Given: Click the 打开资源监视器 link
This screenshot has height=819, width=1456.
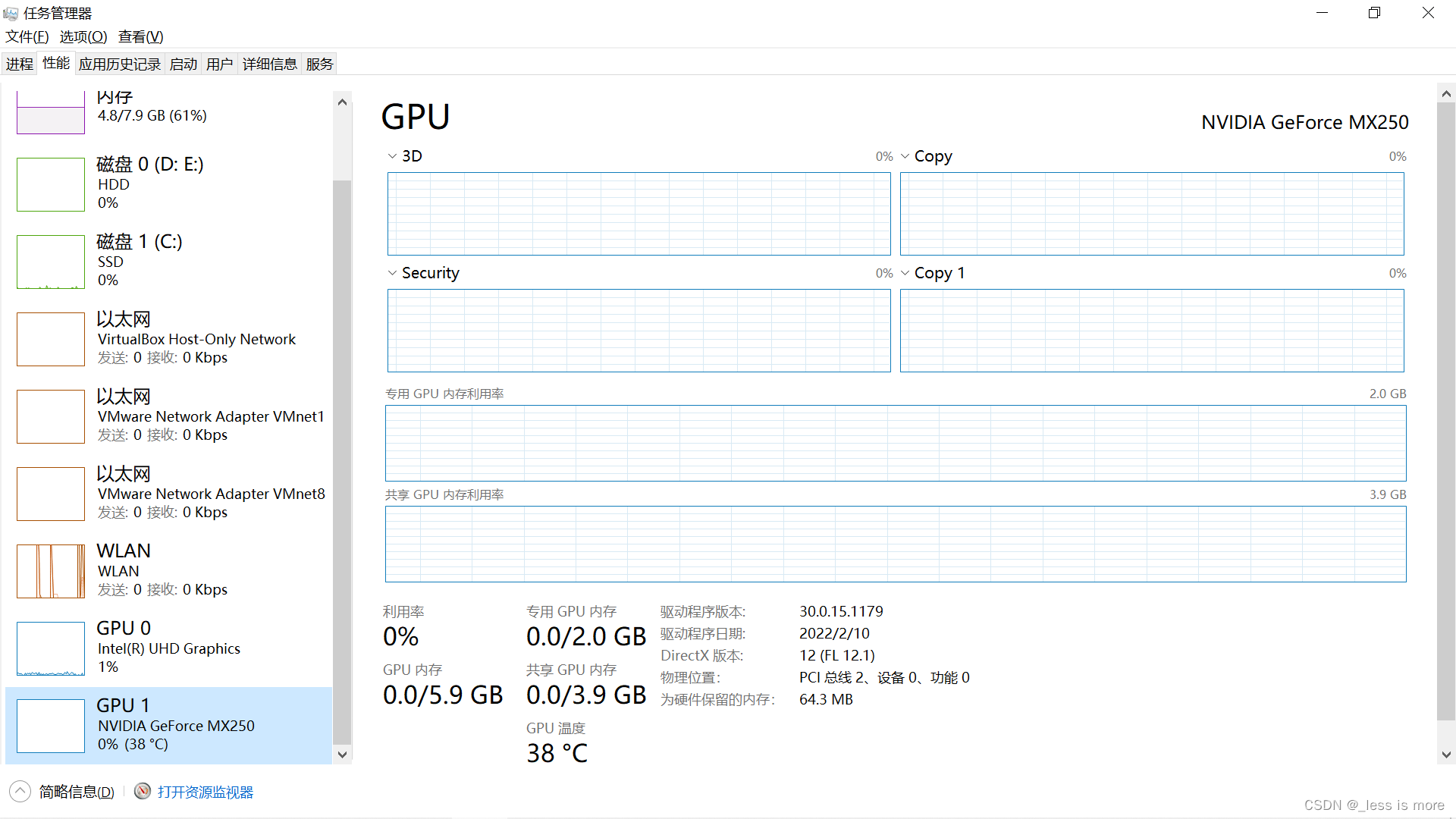Looking at the screenshot, I should [x=206, y=792].
